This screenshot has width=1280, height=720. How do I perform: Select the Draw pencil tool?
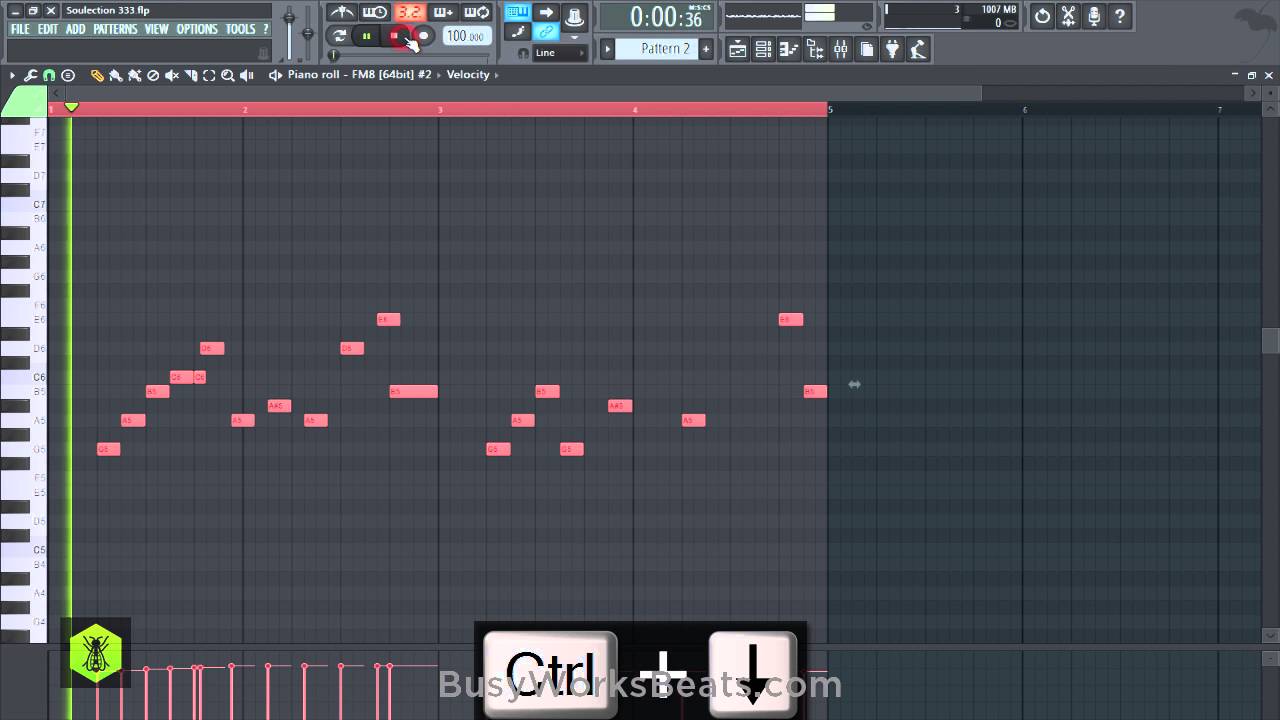97,75
